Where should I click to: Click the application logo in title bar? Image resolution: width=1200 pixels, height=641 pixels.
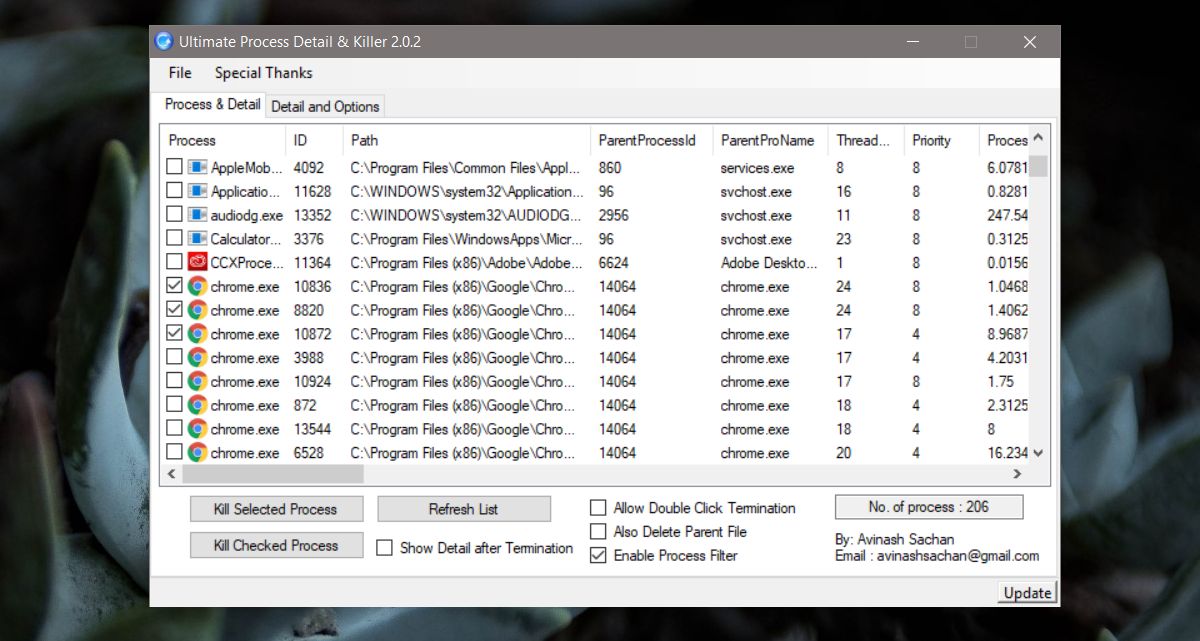point(164,41)
